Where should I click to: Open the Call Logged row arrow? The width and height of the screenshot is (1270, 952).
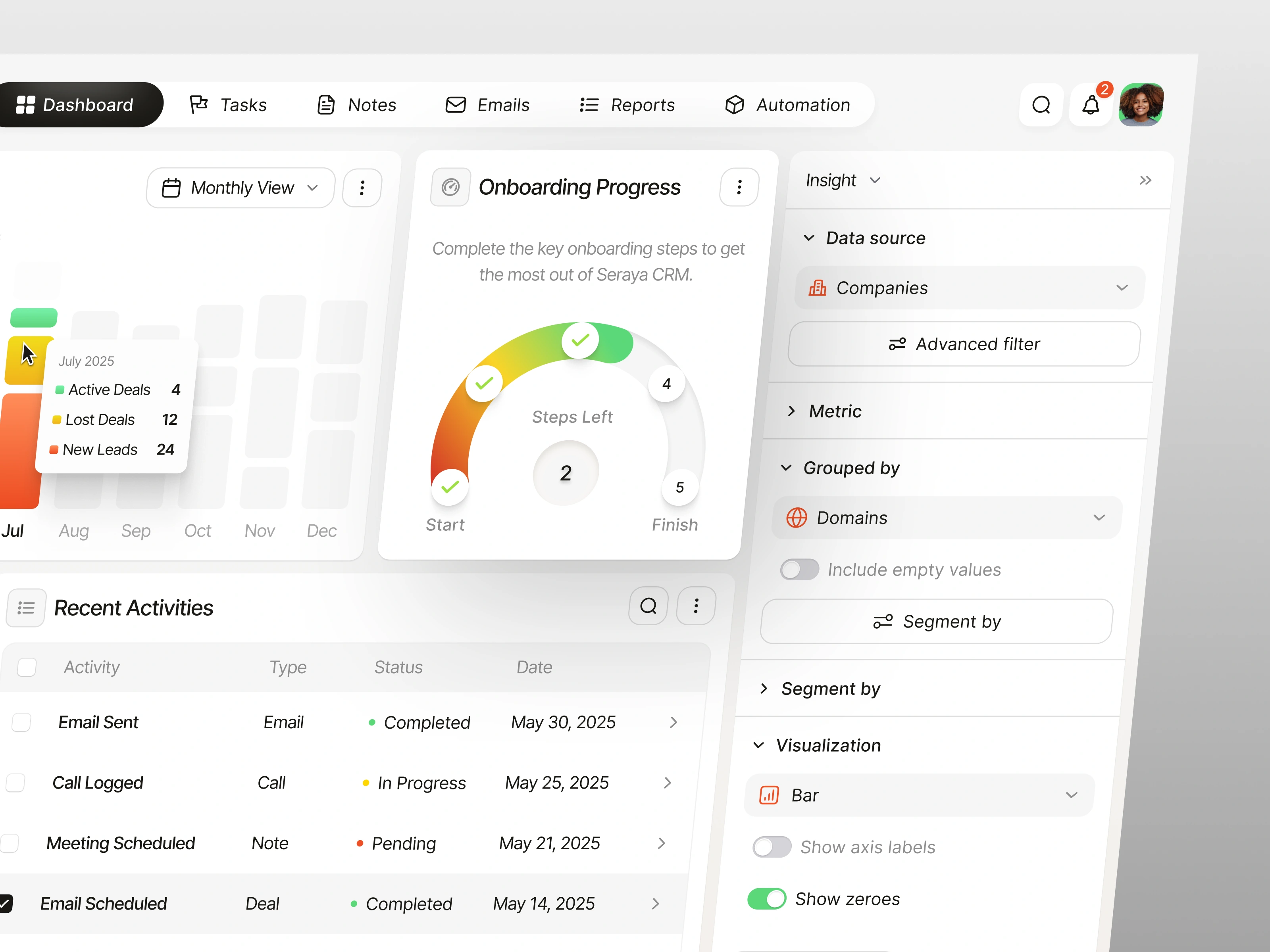point(667,782)
